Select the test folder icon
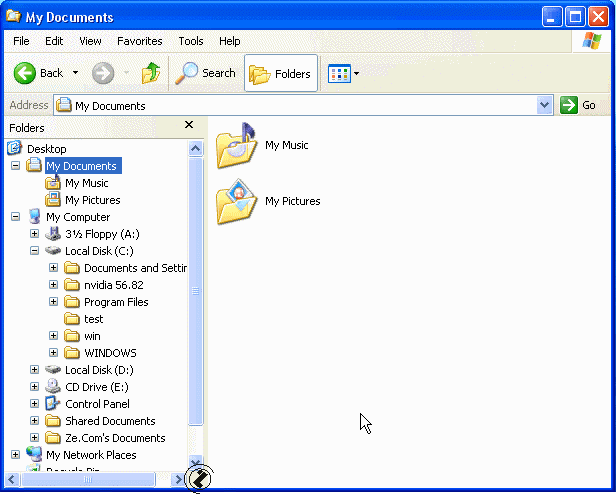This screenshot has height=494, width=616. (x=72, y=319)
